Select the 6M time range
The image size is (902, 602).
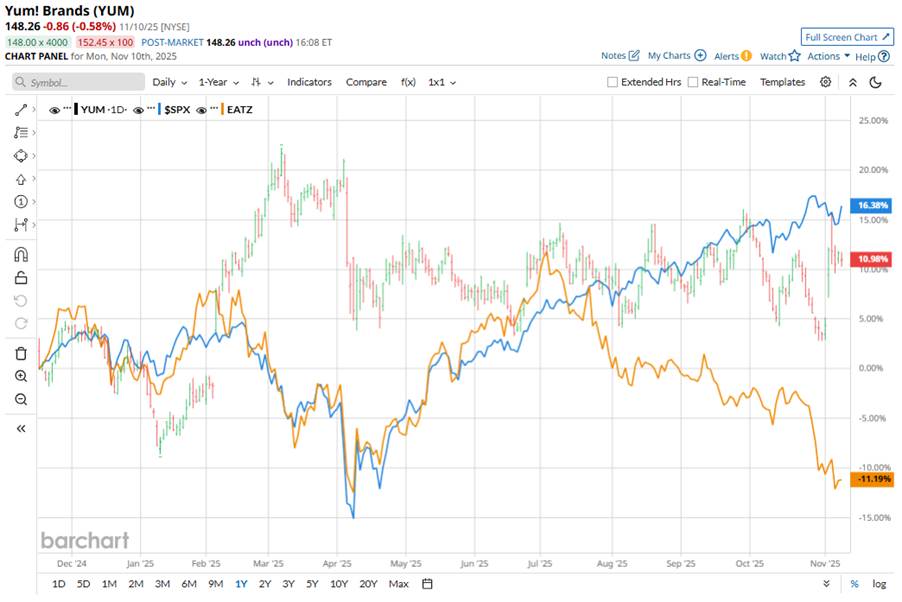click(x=188, y=584)
